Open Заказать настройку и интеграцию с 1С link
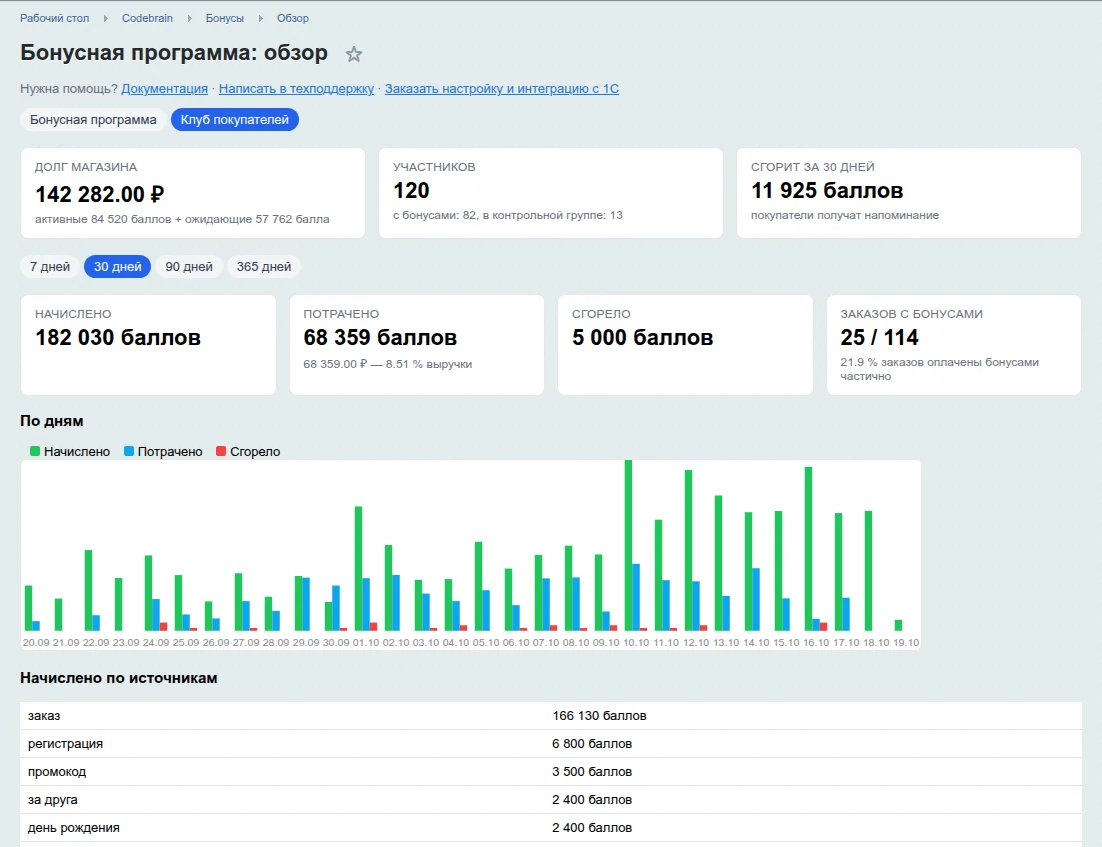 pyautogui.click(x=502, y=89)
